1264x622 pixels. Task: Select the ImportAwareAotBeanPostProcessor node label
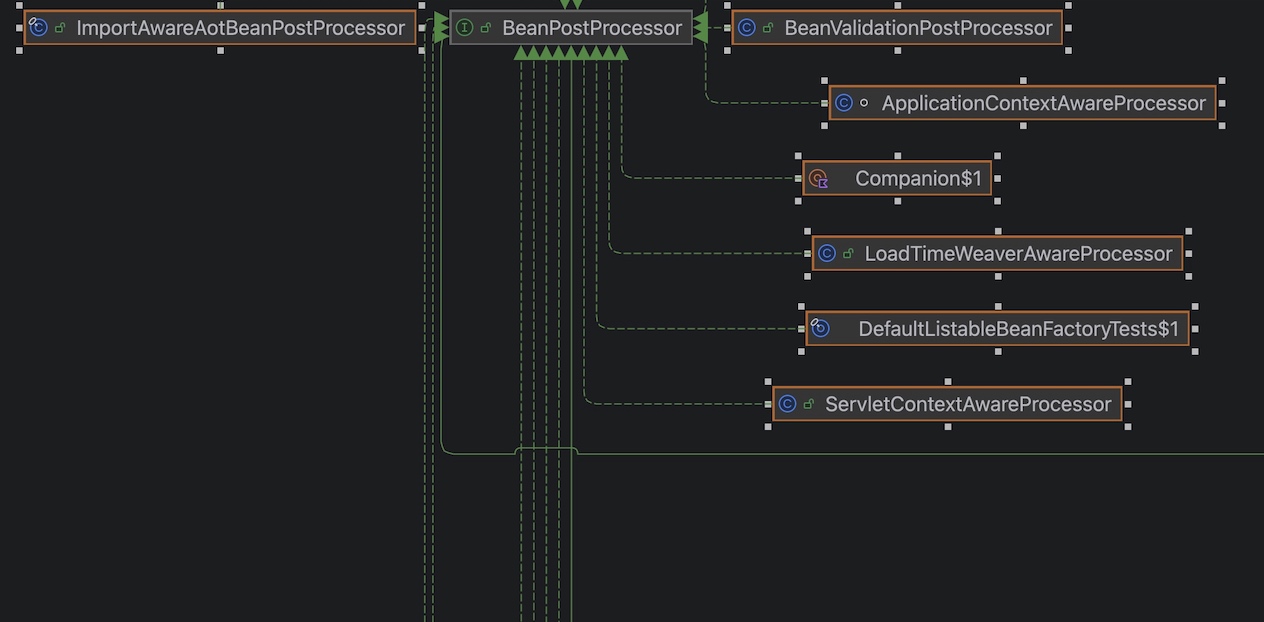coord(240,28)
